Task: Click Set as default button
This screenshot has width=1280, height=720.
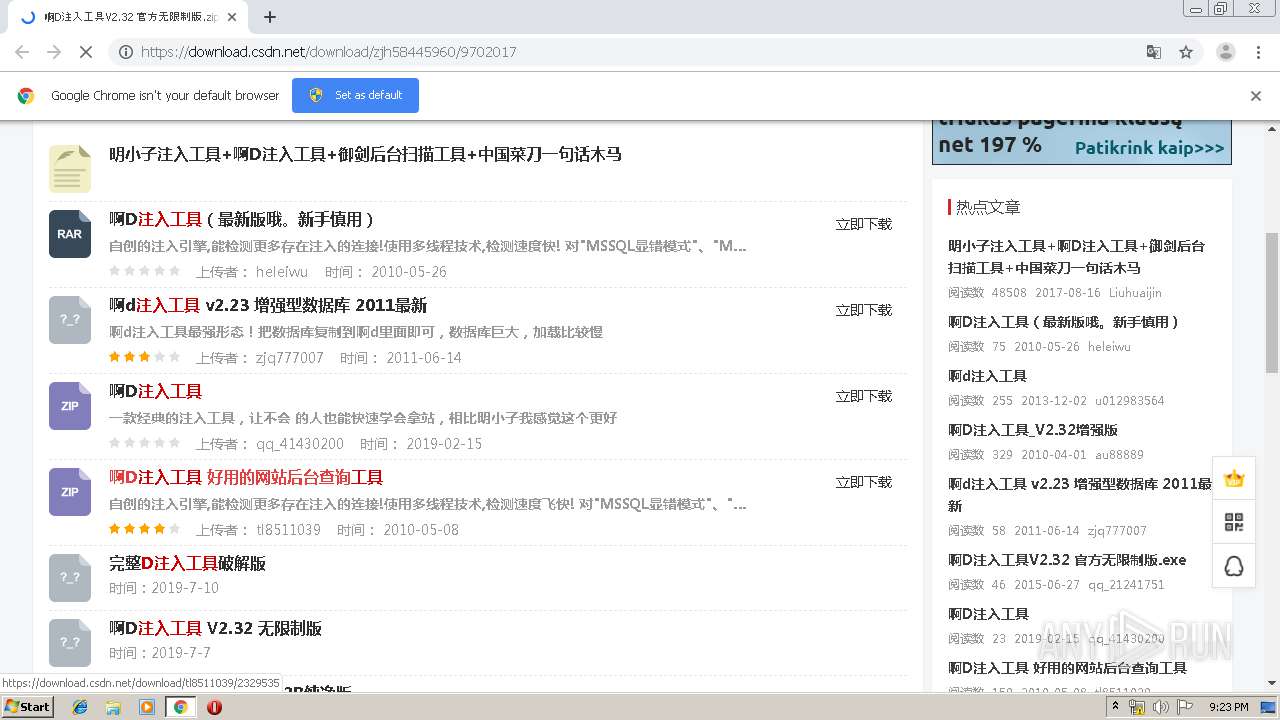Action: coord(355,95)
